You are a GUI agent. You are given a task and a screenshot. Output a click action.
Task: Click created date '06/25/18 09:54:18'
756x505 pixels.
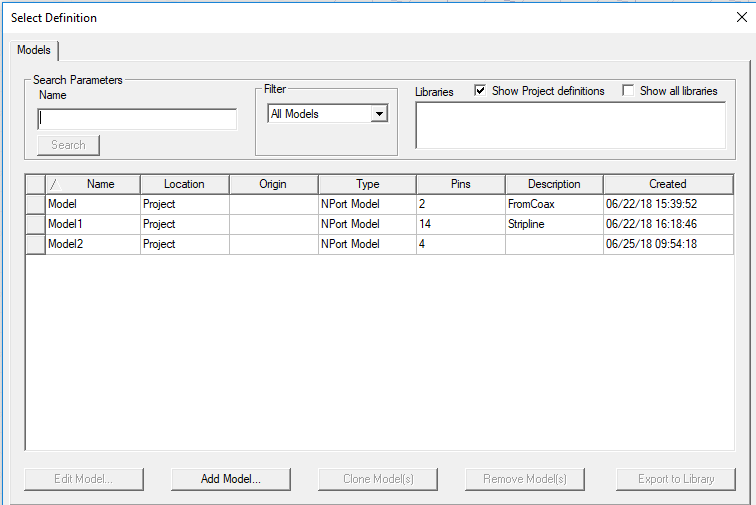coord(668,244)
